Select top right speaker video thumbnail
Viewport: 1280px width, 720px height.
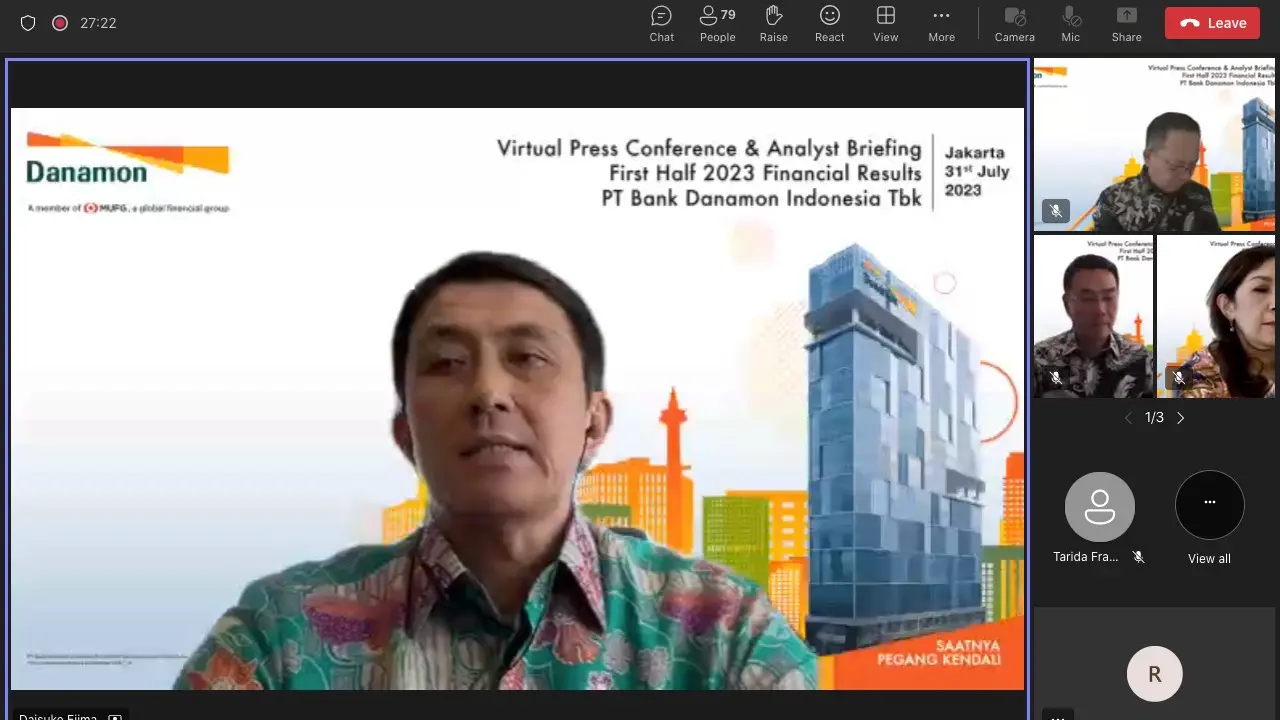click(1154, 145)
